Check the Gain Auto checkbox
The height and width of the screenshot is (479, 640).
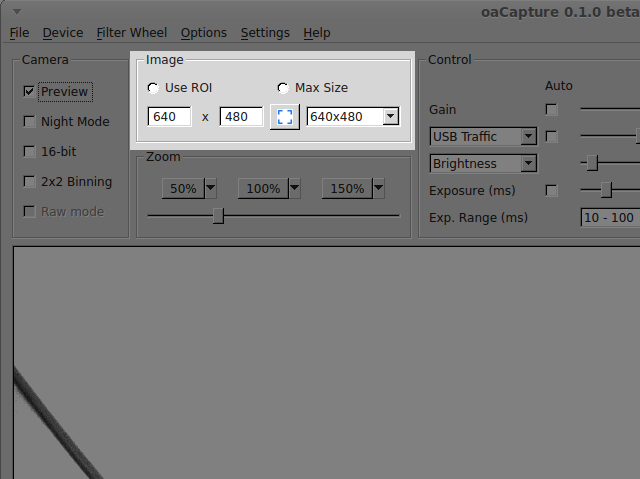[551, 109]
